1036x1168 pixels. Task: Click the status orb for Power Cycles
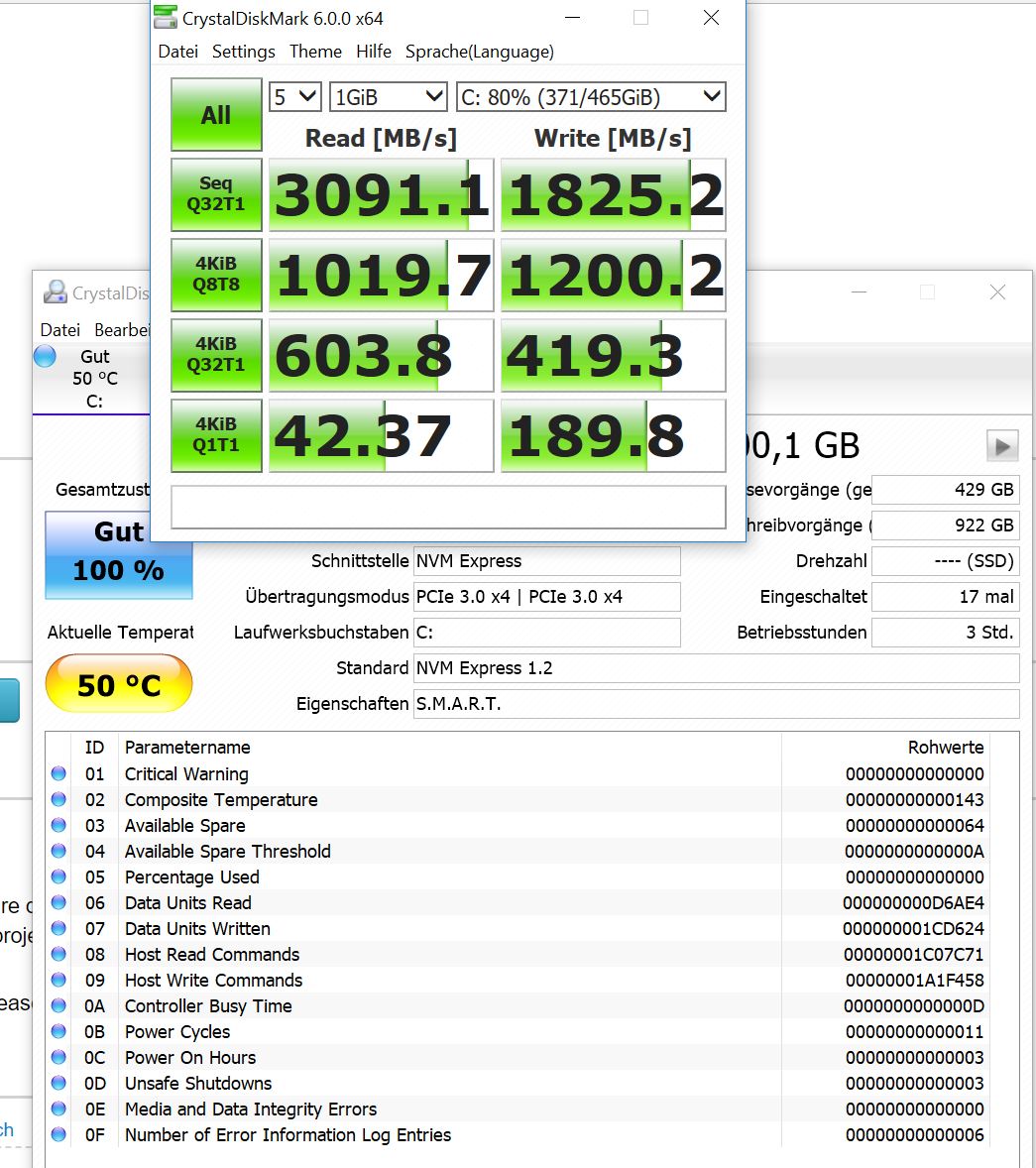(x=58, y=1032)
